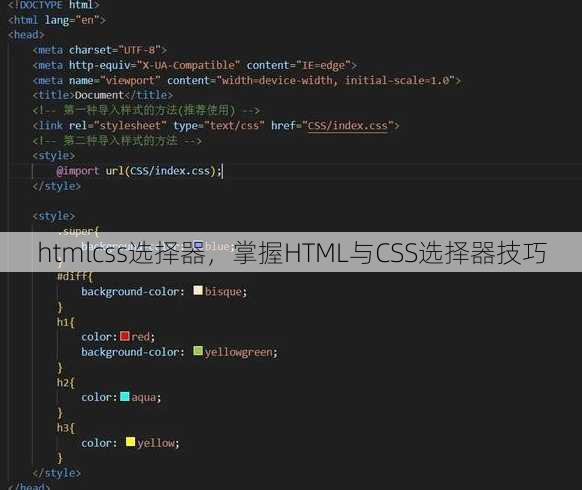Click the "text/css" type value
The width and height of the screenshot is (582, 490).
coord(234,125)
